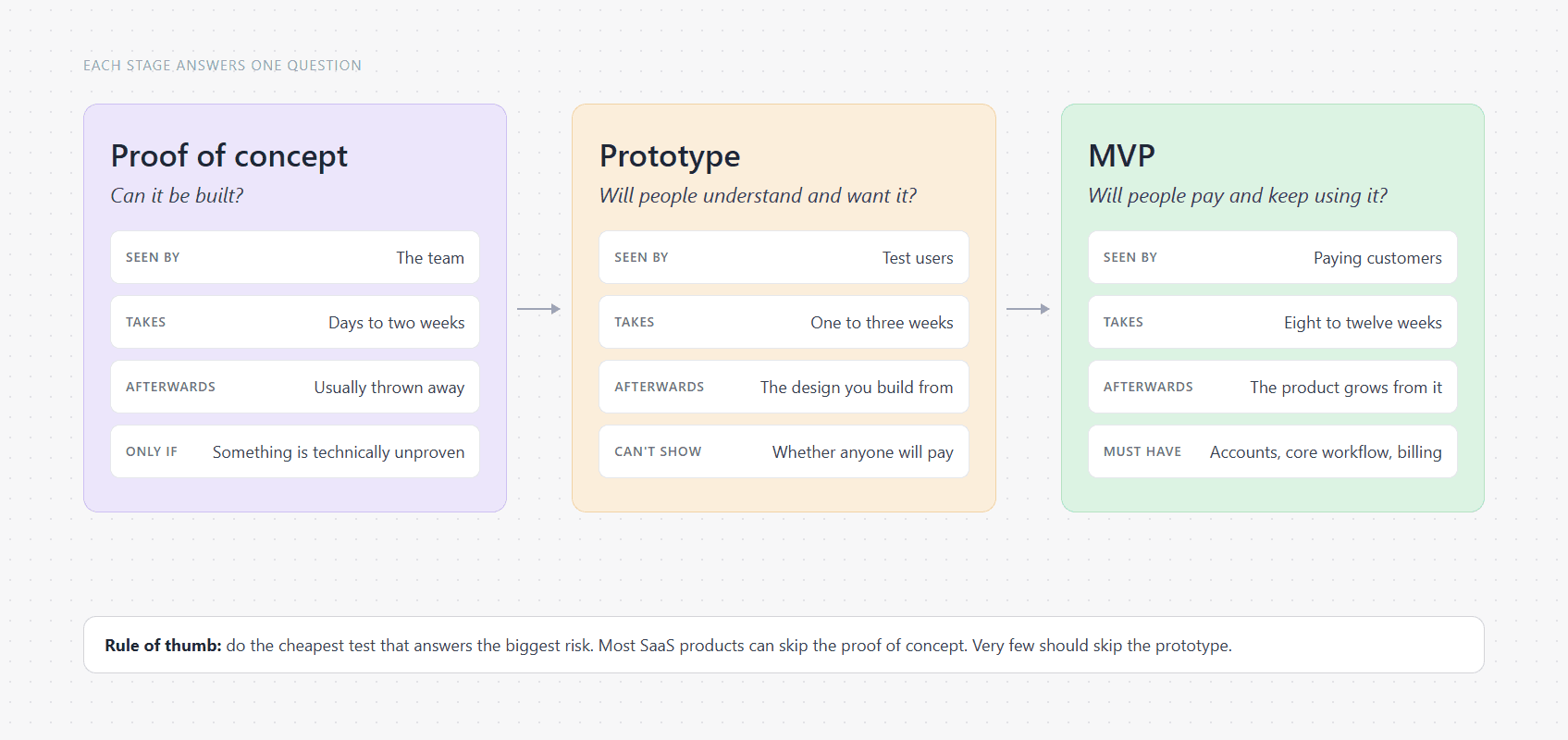The height and width of the screenshot is (740, 1568).
Task: Select 'The product grows from it' row
Action: click(1273, 387)
